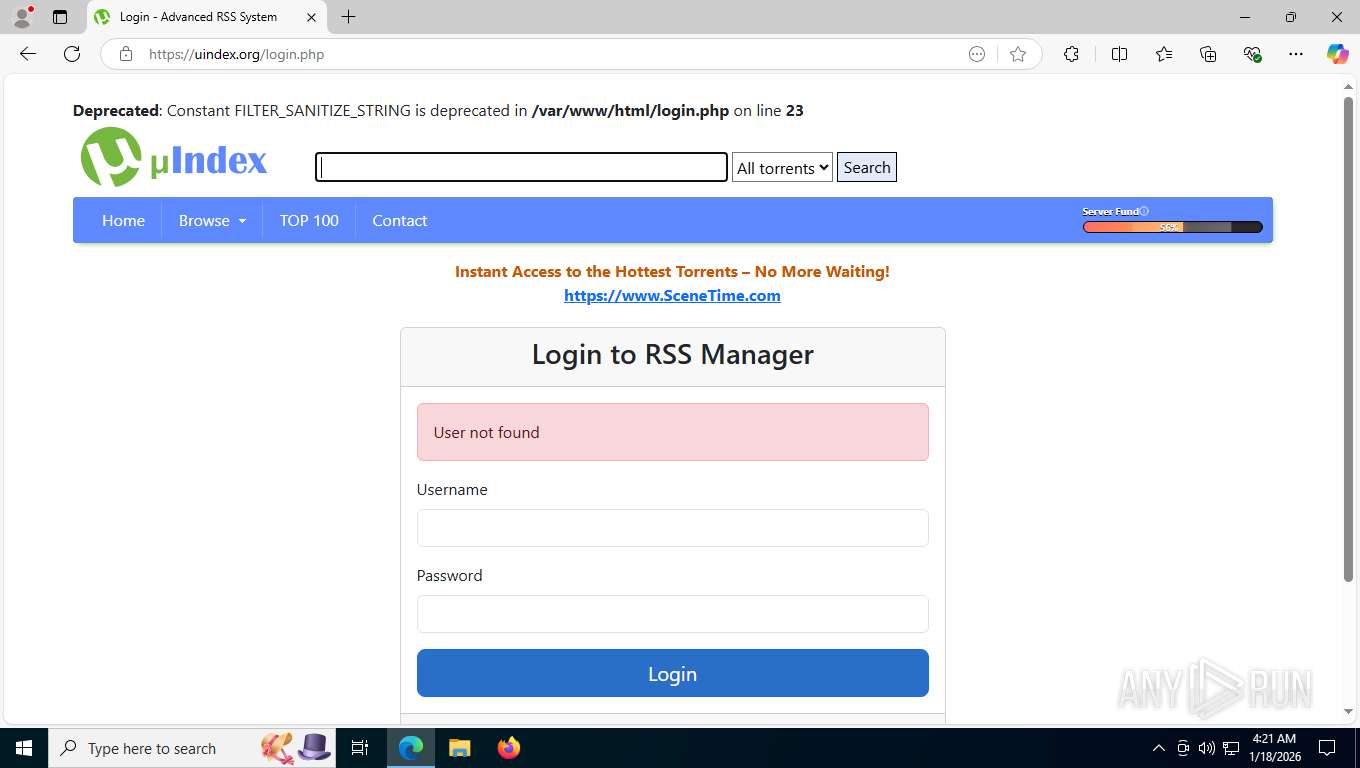Refresh the current page

(x=72, y=54)
